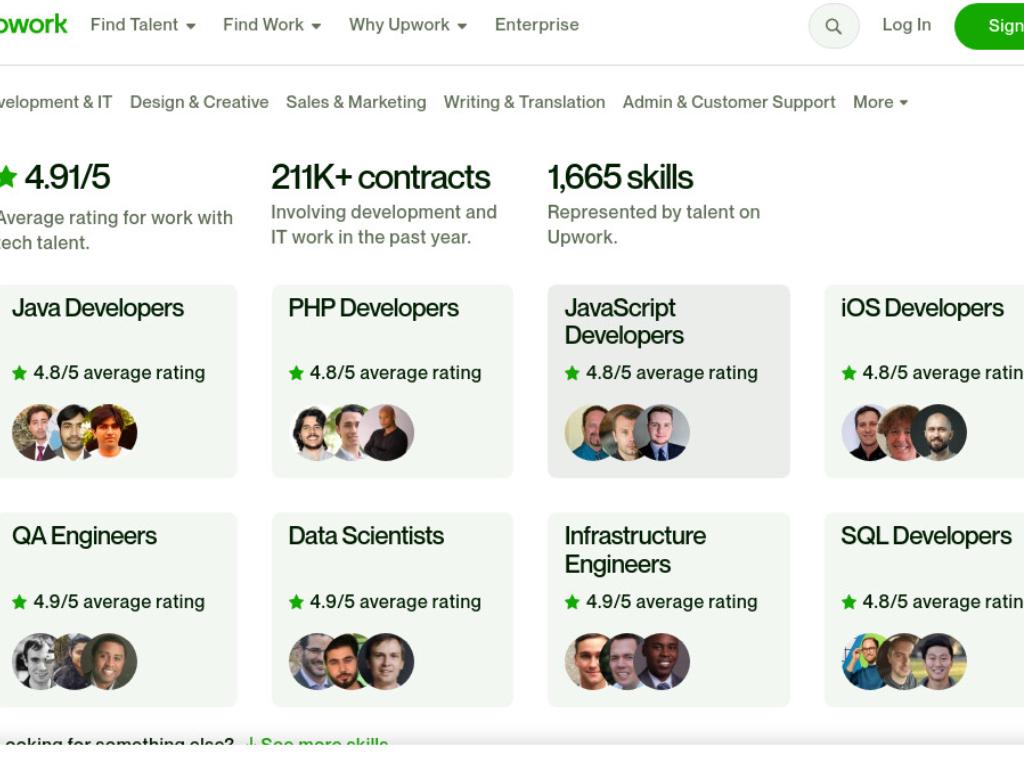The image size is (1024, 768).
Task: Click 'Involving development and IT work' text
Action: point(384,225)
